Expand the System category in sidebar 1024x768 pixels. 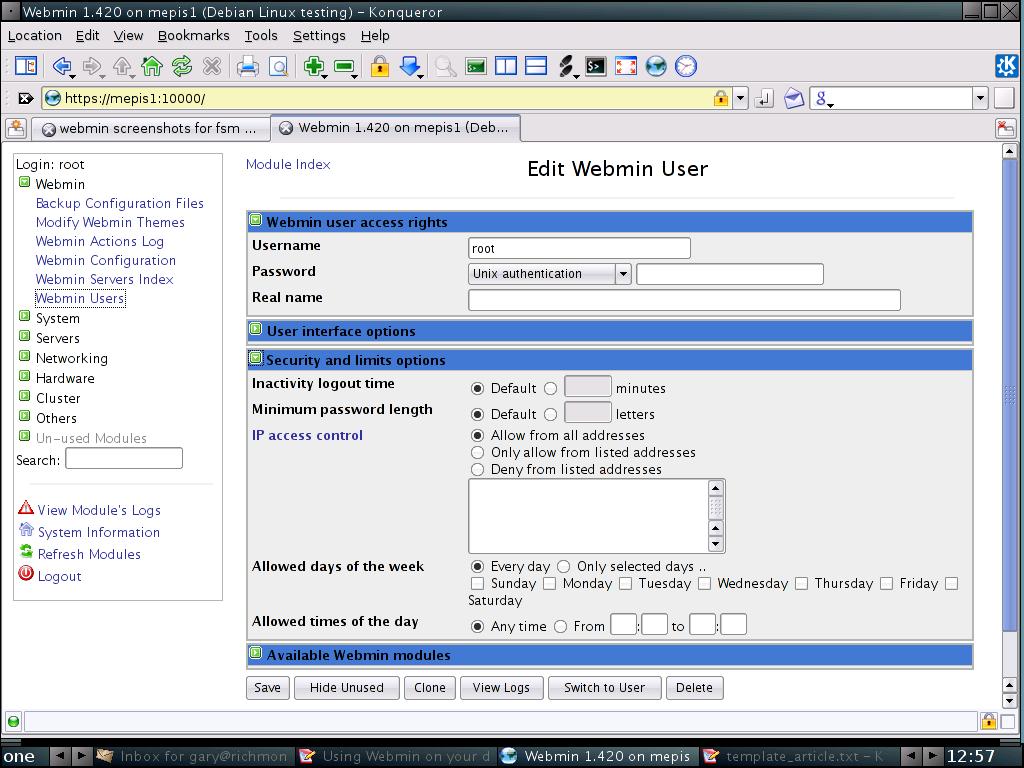24,317
